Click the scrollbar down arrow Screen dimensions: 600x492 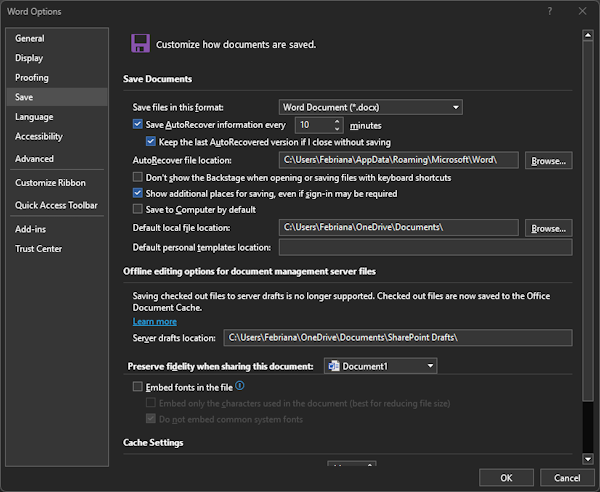588,459
